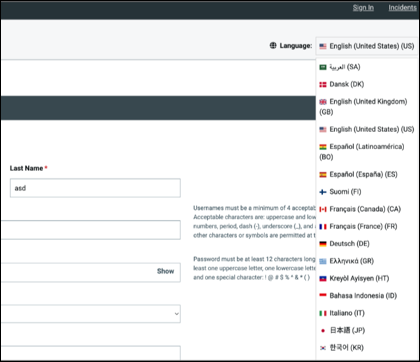
Task: Click the Saudi Arabia flag icon
Action: pos(323,67)
